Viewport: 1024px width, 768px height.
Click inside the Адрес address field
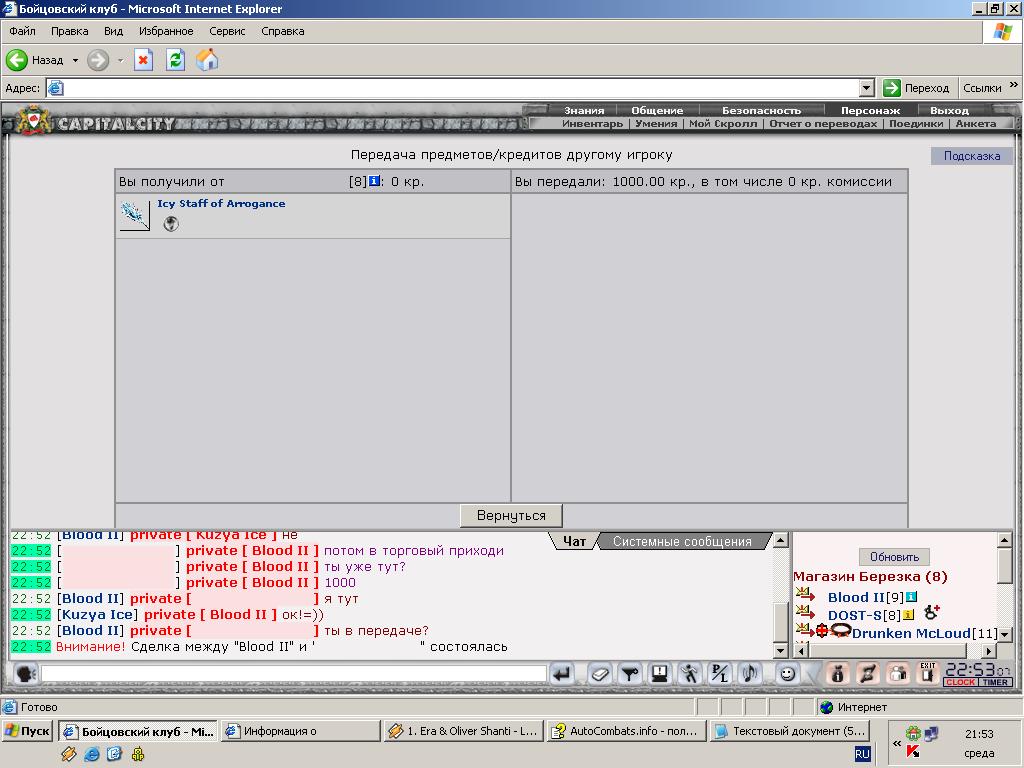(x=460, y=88)
